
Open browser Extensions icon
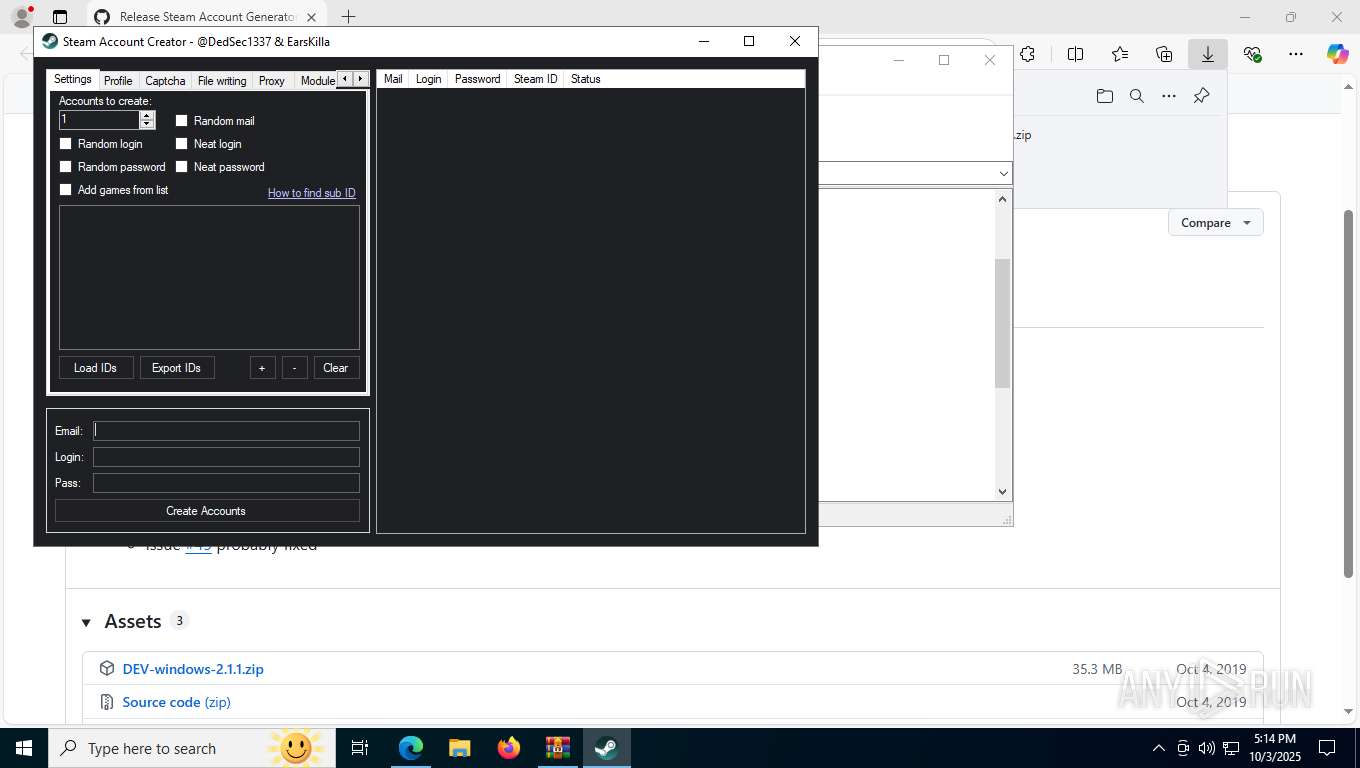pos(1028,54)
